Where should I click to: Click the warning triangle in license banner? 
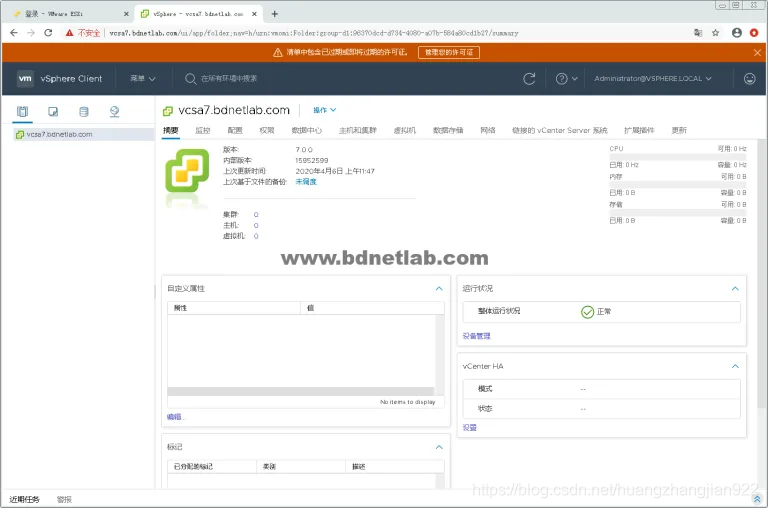point(278,52)
